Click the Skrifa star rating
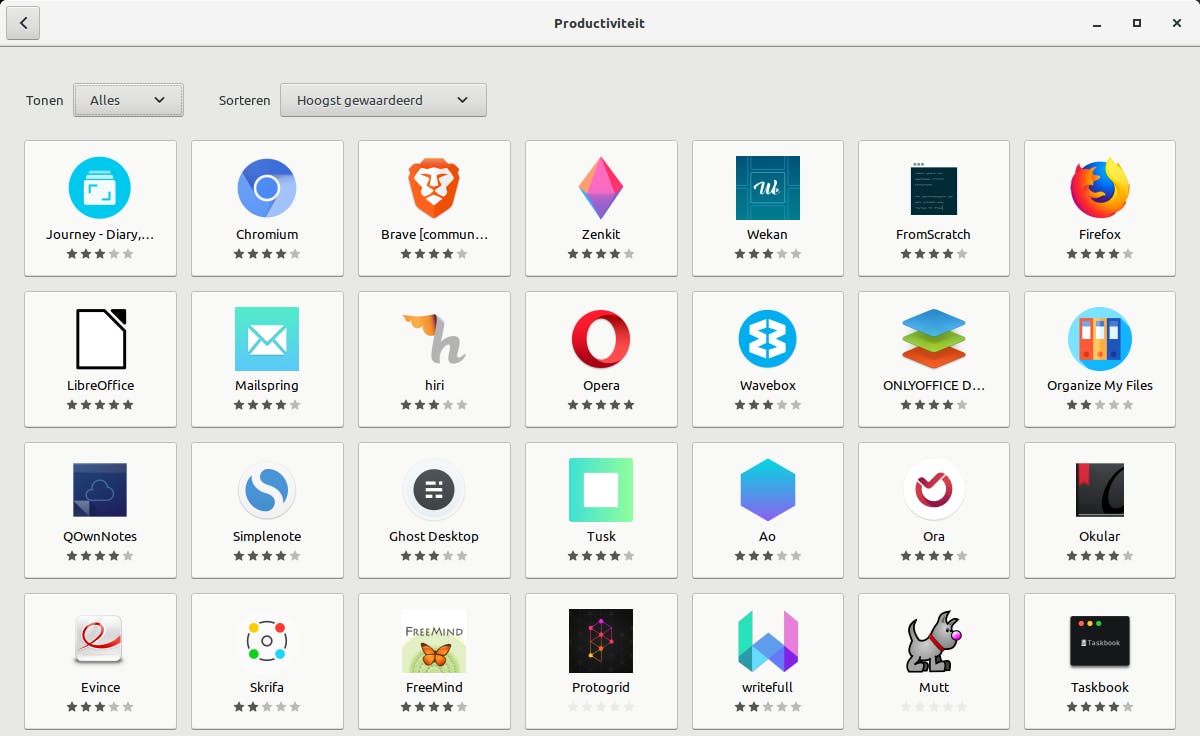The width and height of the screenshot is (1200, 736). pos(267,706)
